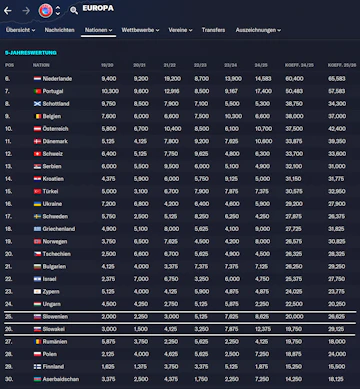Select Polen's 24,000 coefficient value
The image size is (360, 389).
[337, 354]
